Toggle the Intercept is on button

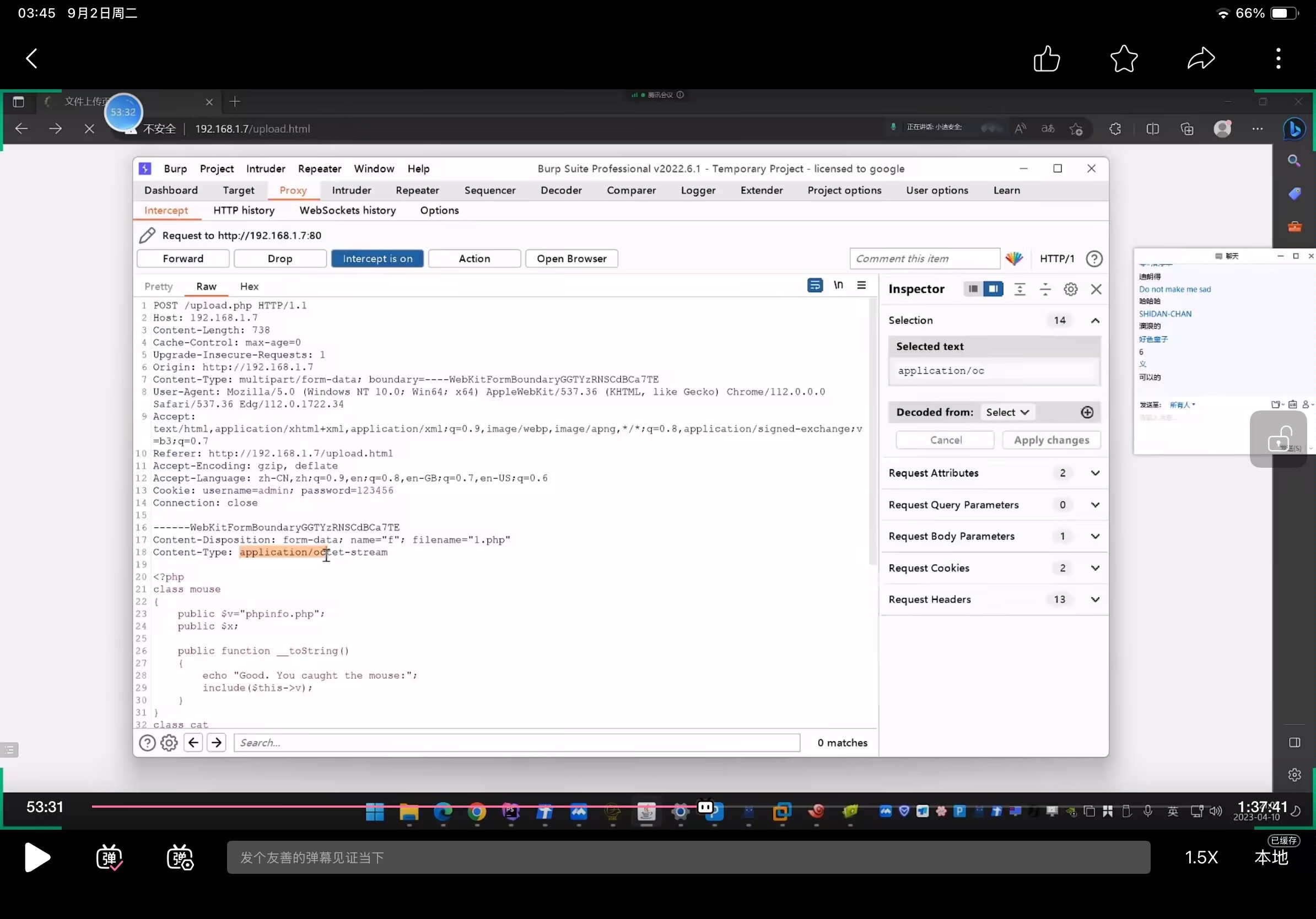[377, 258]
